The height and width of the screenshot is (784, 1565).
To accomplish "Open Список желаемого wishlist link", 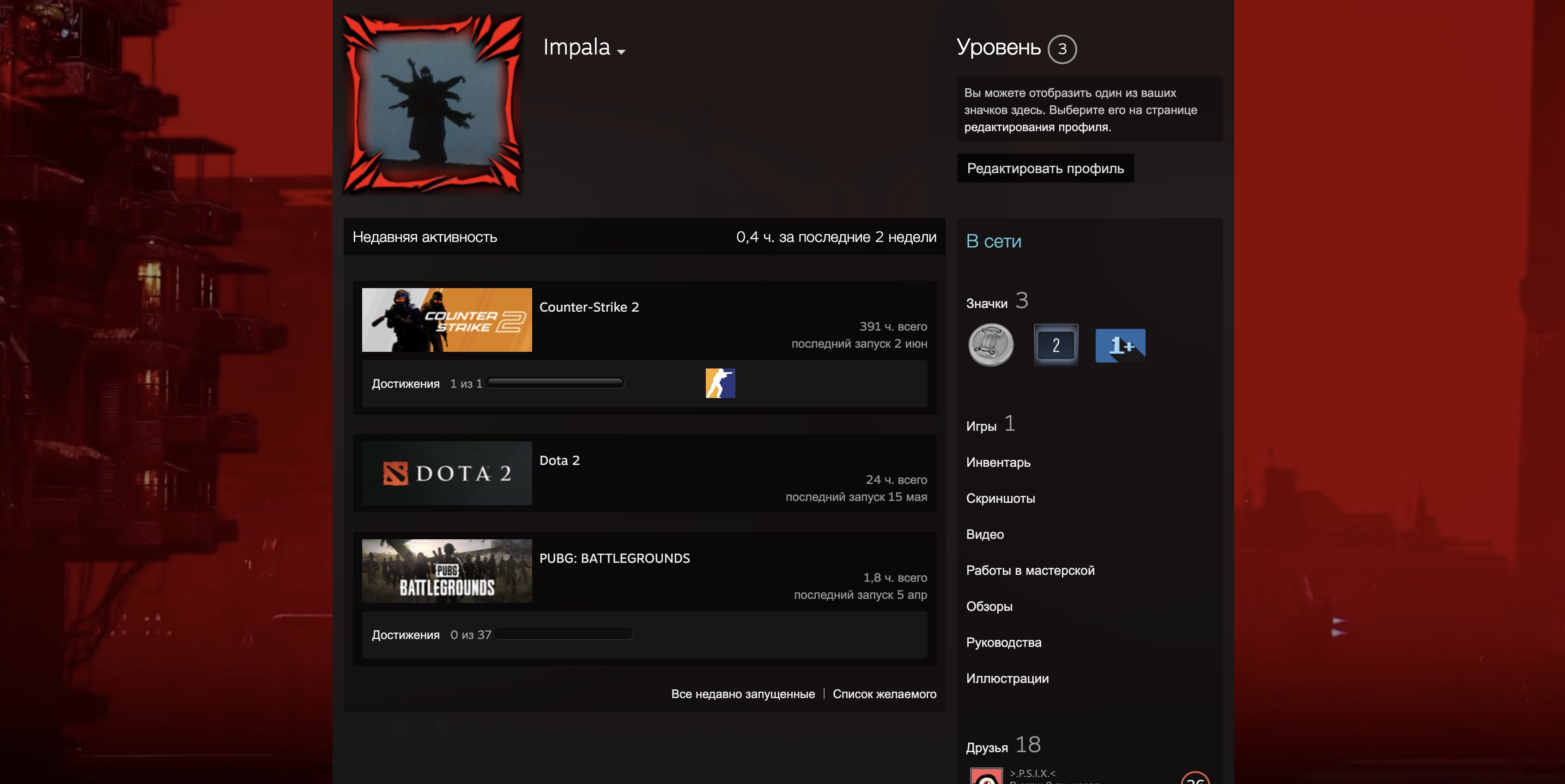I will pyautogui.click(x=884, y=694).
